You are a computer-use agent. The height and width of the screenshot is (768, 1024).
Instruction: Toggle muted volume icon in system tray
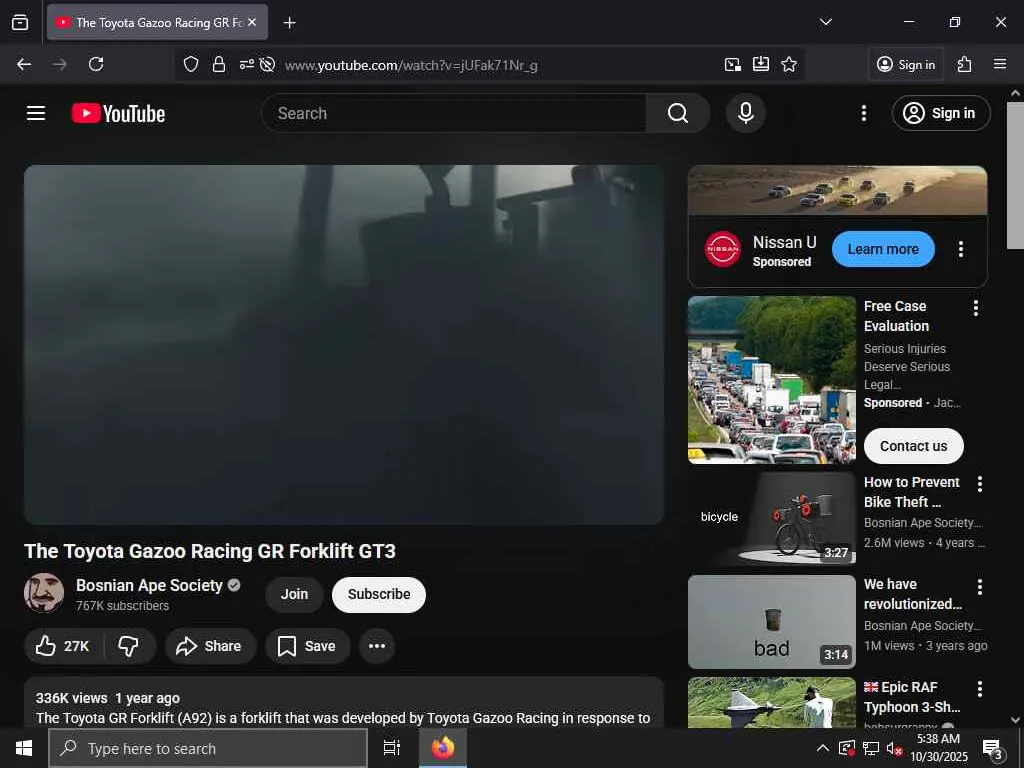tap(894, 748)
